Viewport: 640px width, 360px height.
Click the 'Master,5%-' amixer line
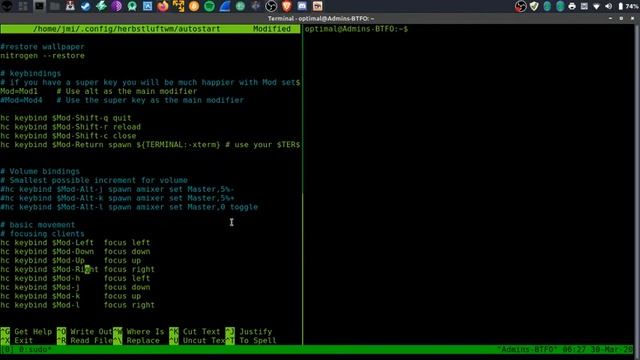(117, 189)
